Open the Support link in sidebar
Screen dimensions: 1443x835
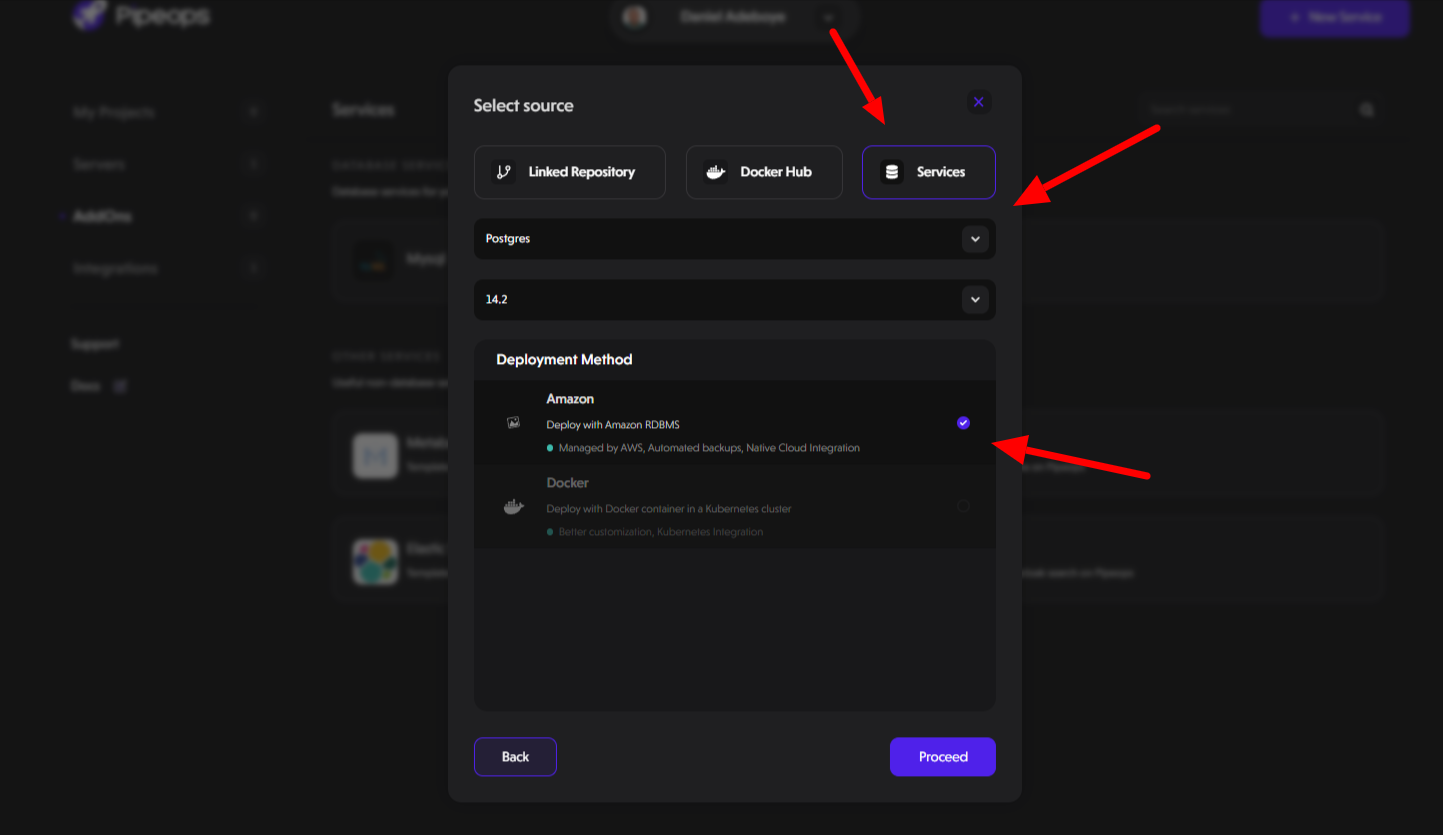coord(95,344)
